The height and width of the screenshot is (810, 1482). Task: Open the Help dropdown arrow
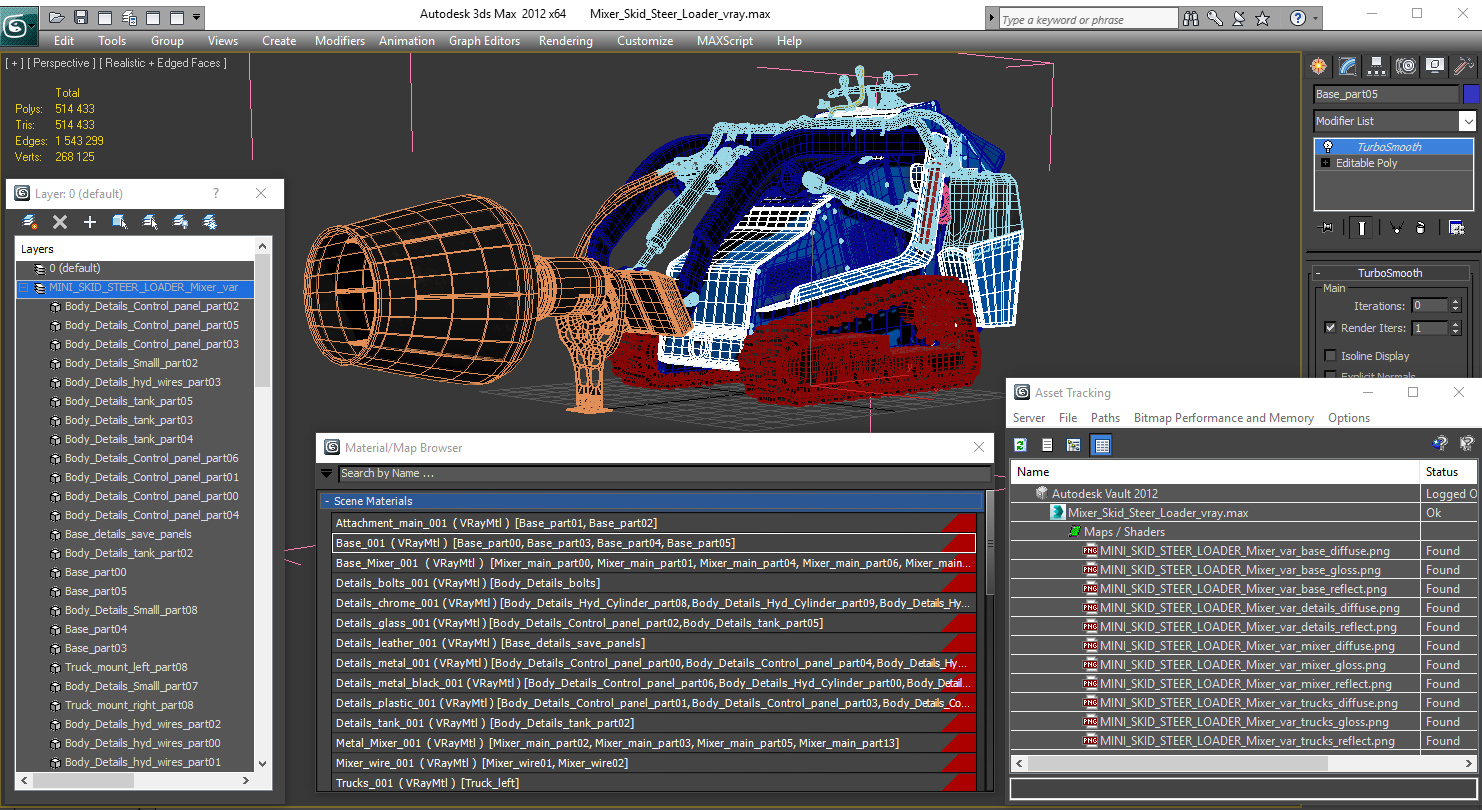[x=1314, y=18]
